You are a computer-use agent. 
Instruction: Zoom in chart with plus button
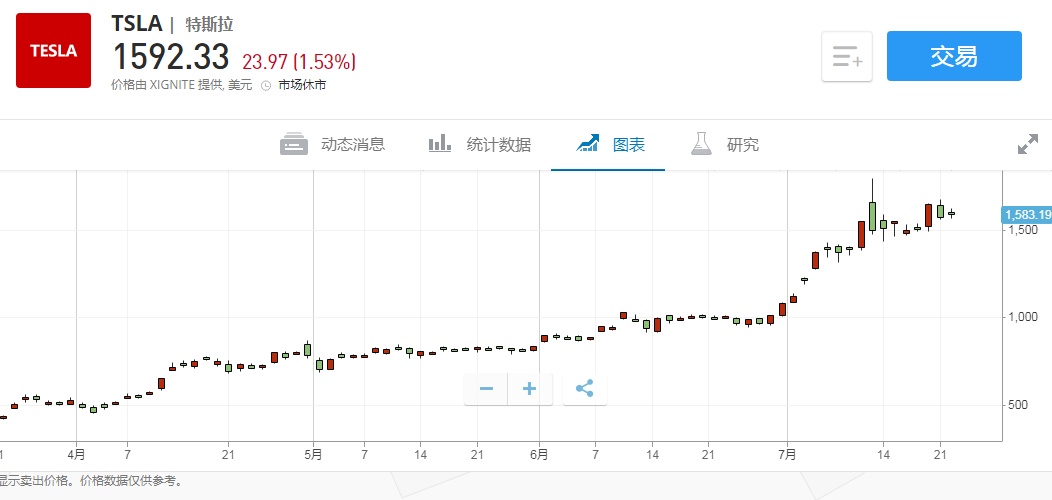[530, 389]
